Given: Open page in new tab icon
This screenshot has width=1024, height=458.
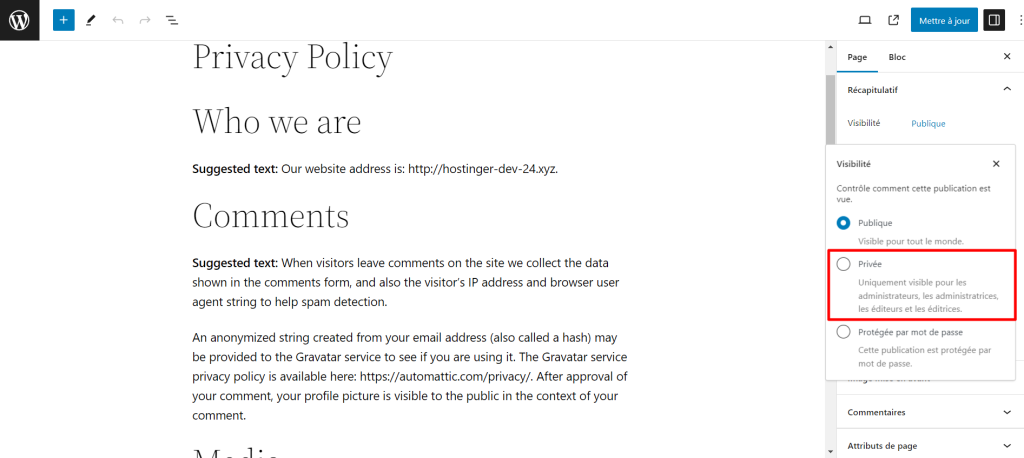Looking at the screenshot, I should coord(893,20).
